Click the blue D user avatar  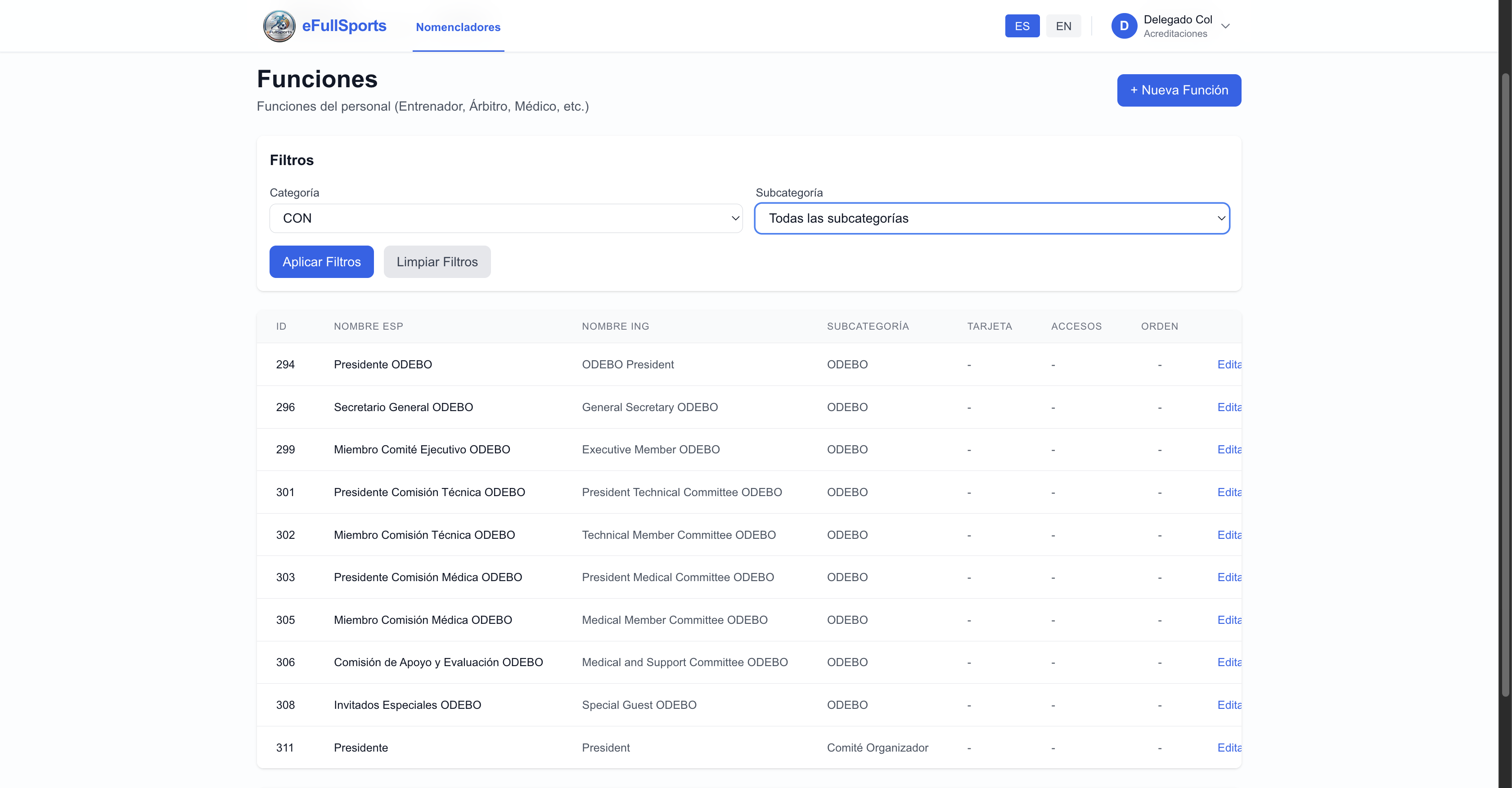click(x=1124, y=26)
